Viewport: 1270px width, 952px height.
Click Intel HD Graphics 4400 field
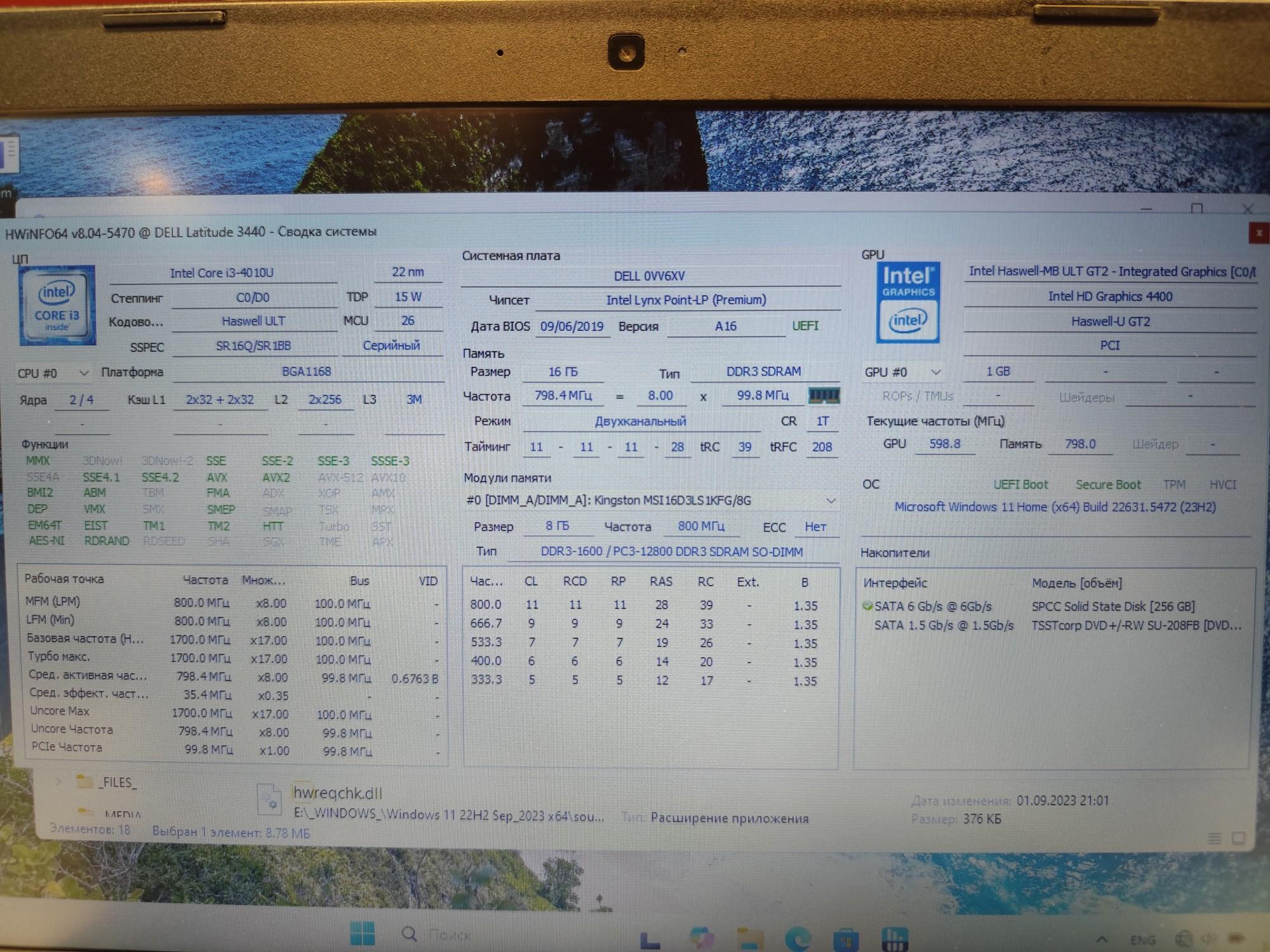pos(1110,296)
